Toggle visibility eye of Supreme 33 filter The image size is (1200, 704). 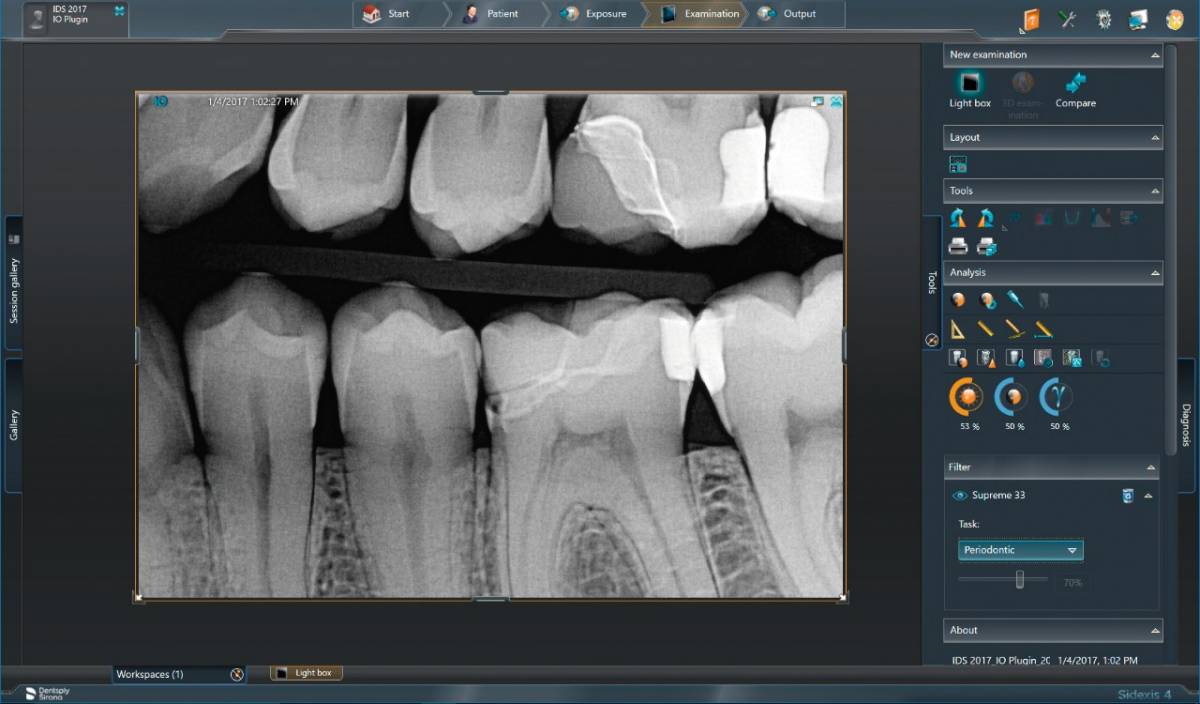pos(960,495)
